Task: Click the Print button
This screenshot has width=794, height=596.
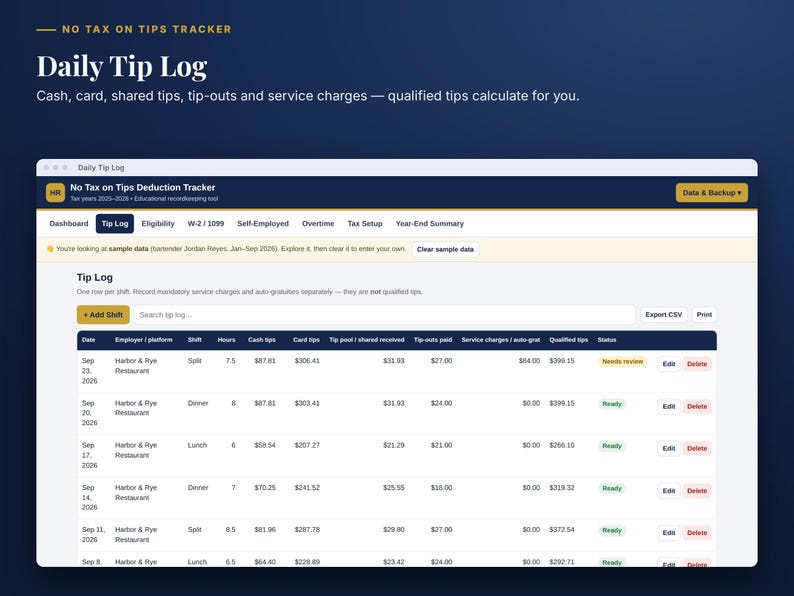Action: click(704, 314)
